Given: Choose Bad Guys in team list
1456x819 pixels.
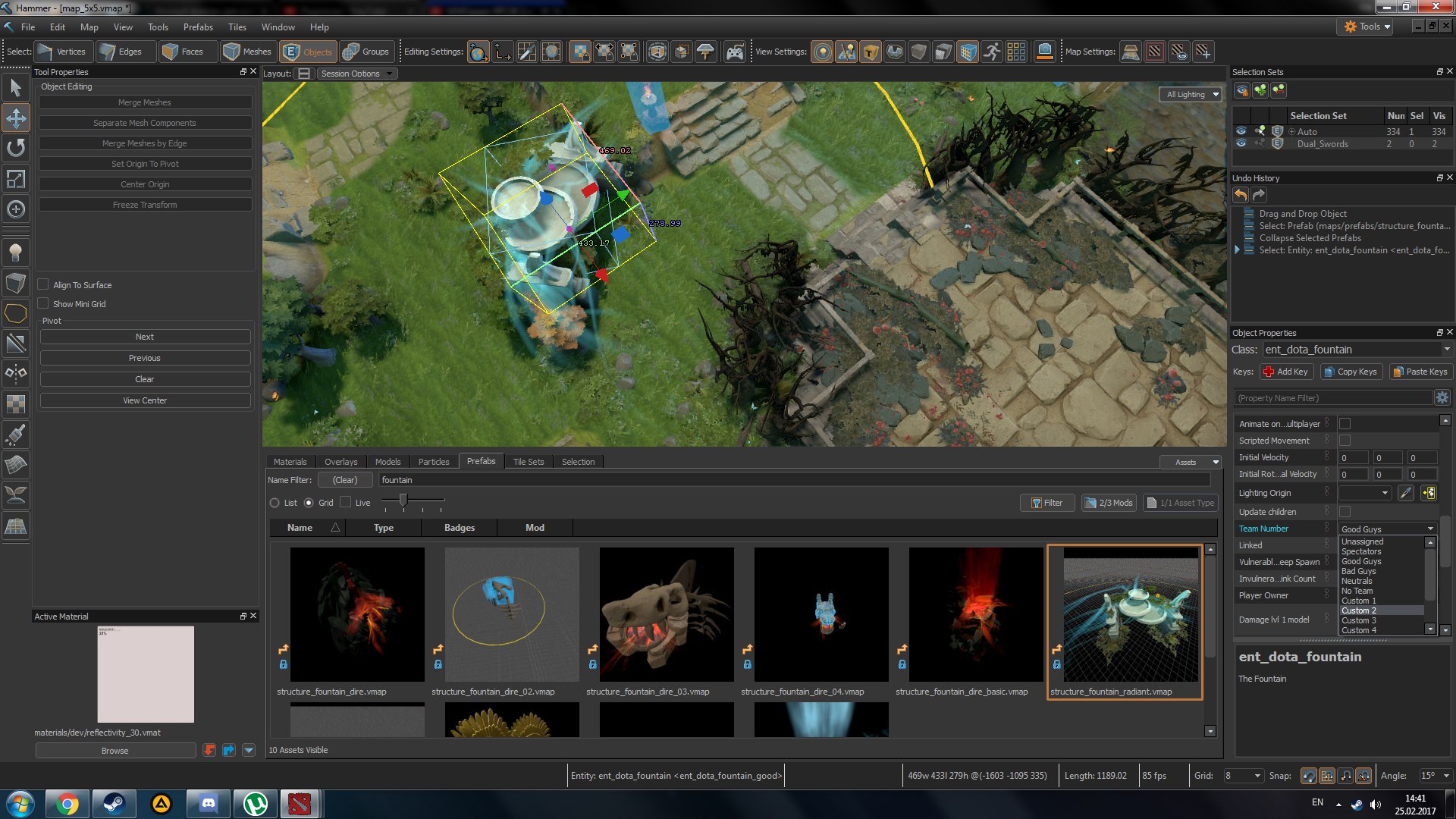Looking at the screenshot, I should point(1358,571).
